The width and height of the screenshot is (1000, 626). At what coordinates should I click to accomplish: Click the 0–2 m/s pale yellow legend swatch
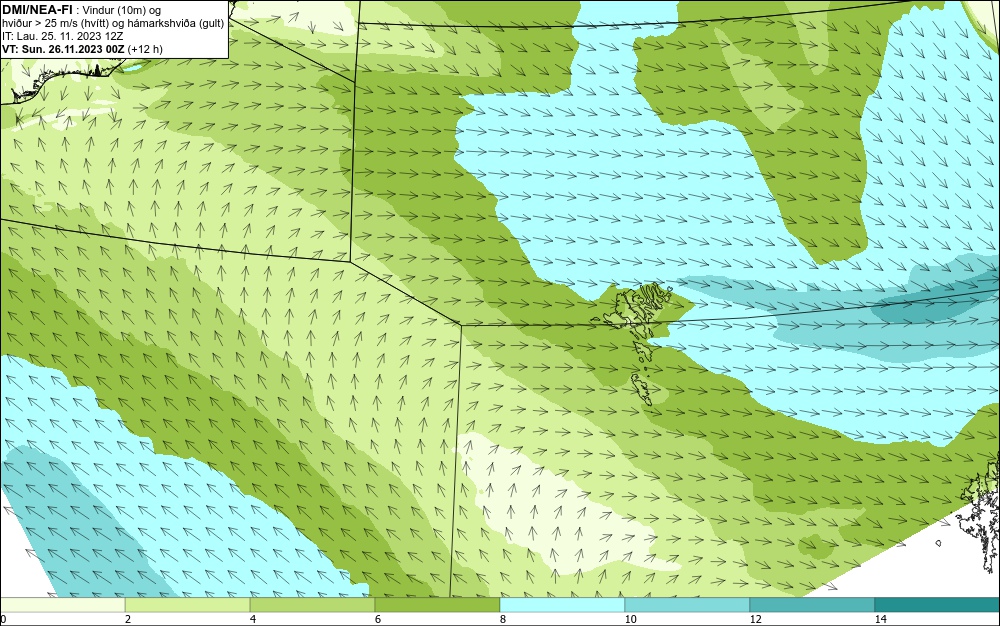coord(62,605)
